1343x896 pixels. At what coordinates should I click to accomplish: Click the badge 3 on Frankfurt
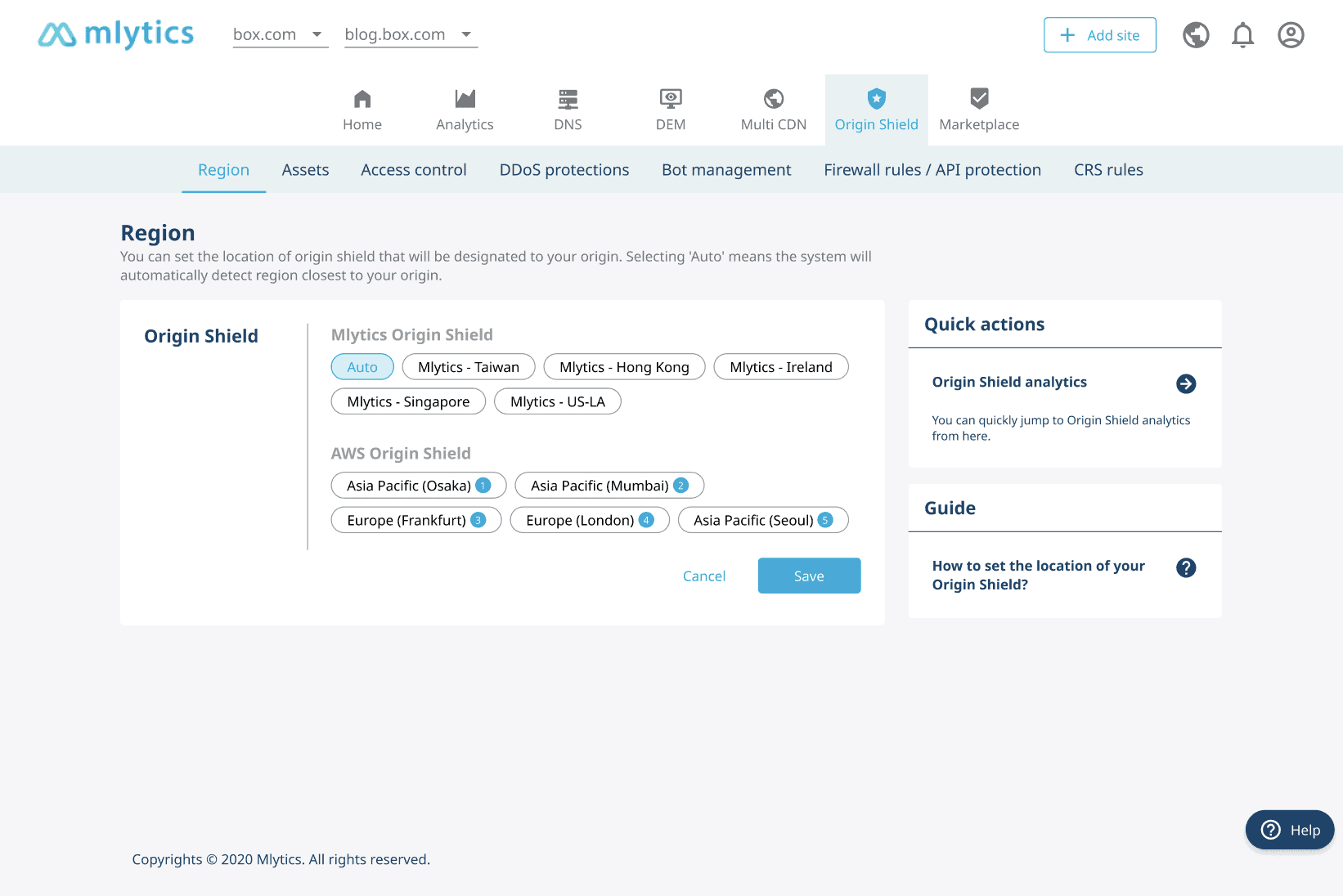478,519
